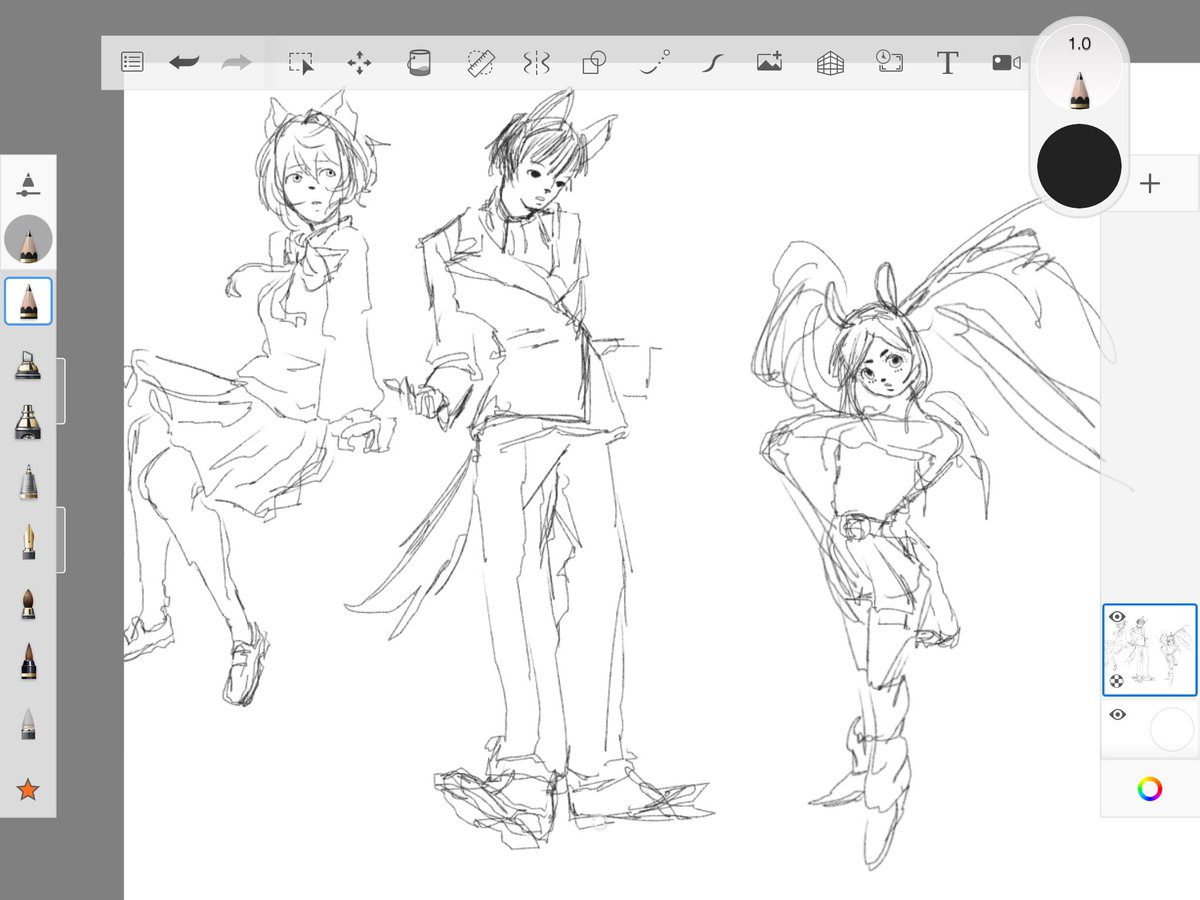
Task: Redo the last undone stroke
Action: [x=236, y=62]
